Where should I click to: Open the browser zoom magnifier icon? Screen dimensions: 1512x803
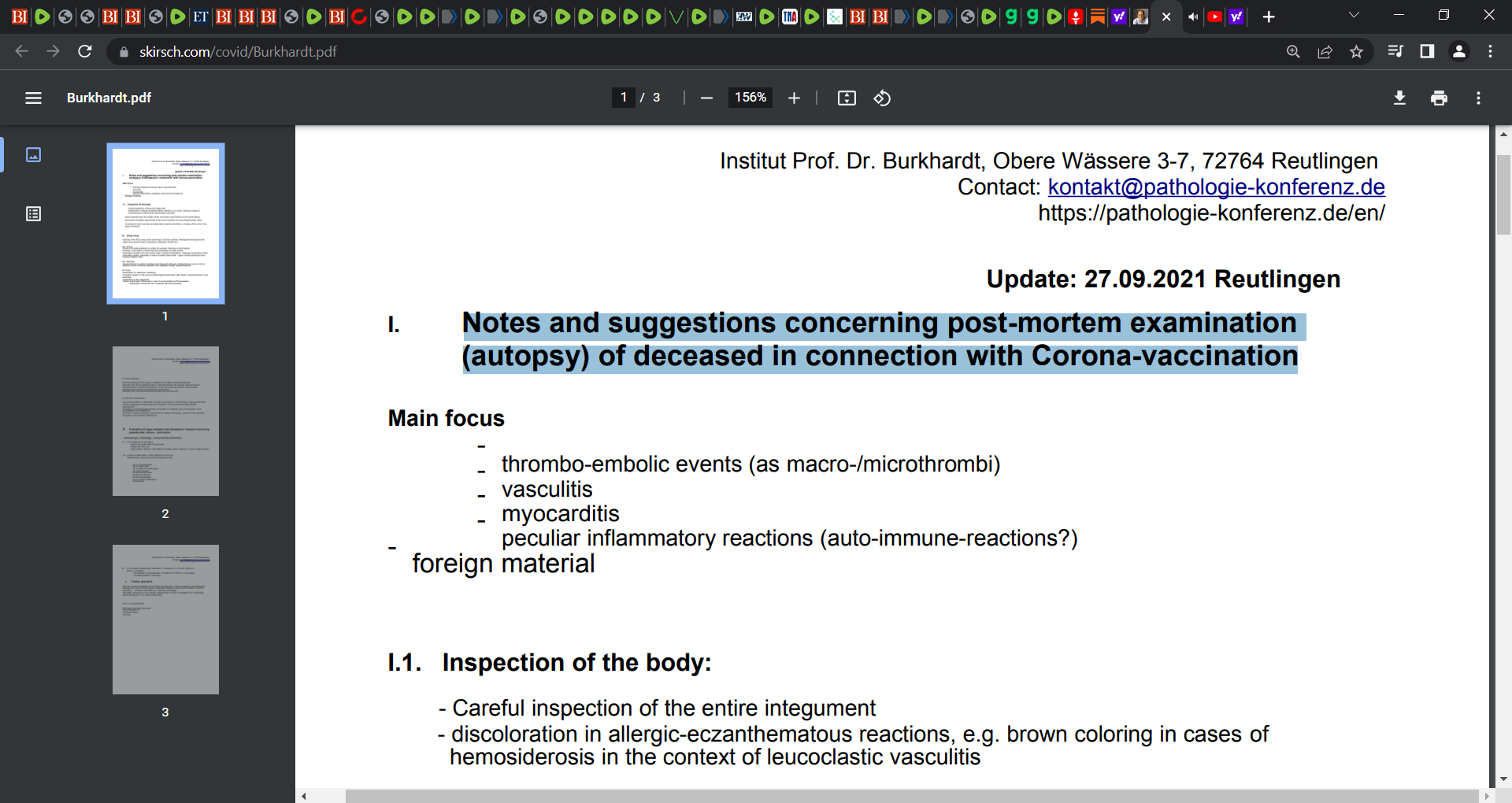1293,51
